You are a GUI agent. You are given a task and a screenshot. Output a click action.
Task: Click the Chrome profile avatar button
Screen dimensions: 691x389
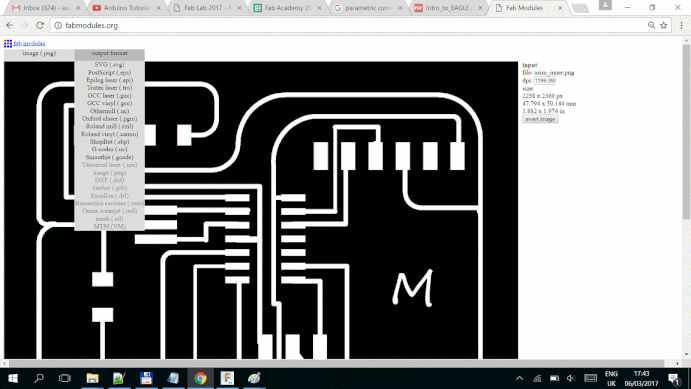pos(605,5)
